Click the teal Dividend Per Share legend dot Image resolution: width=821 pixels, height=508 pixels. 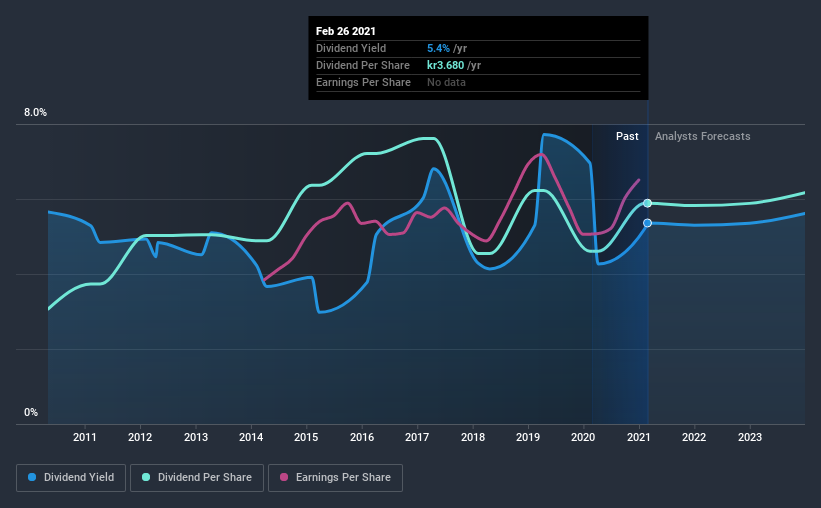(146, 477)
